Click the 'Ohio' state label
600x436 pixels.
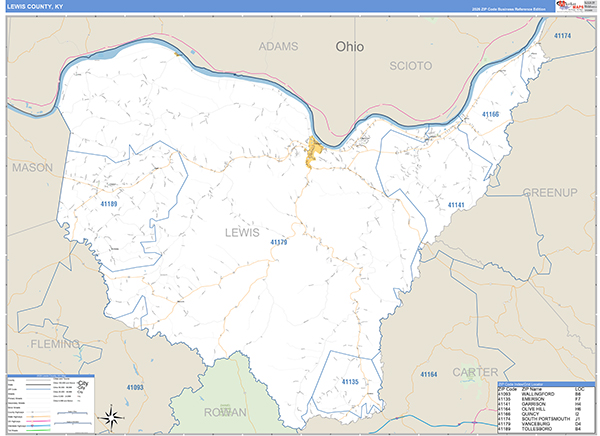[x=349, y=47]
